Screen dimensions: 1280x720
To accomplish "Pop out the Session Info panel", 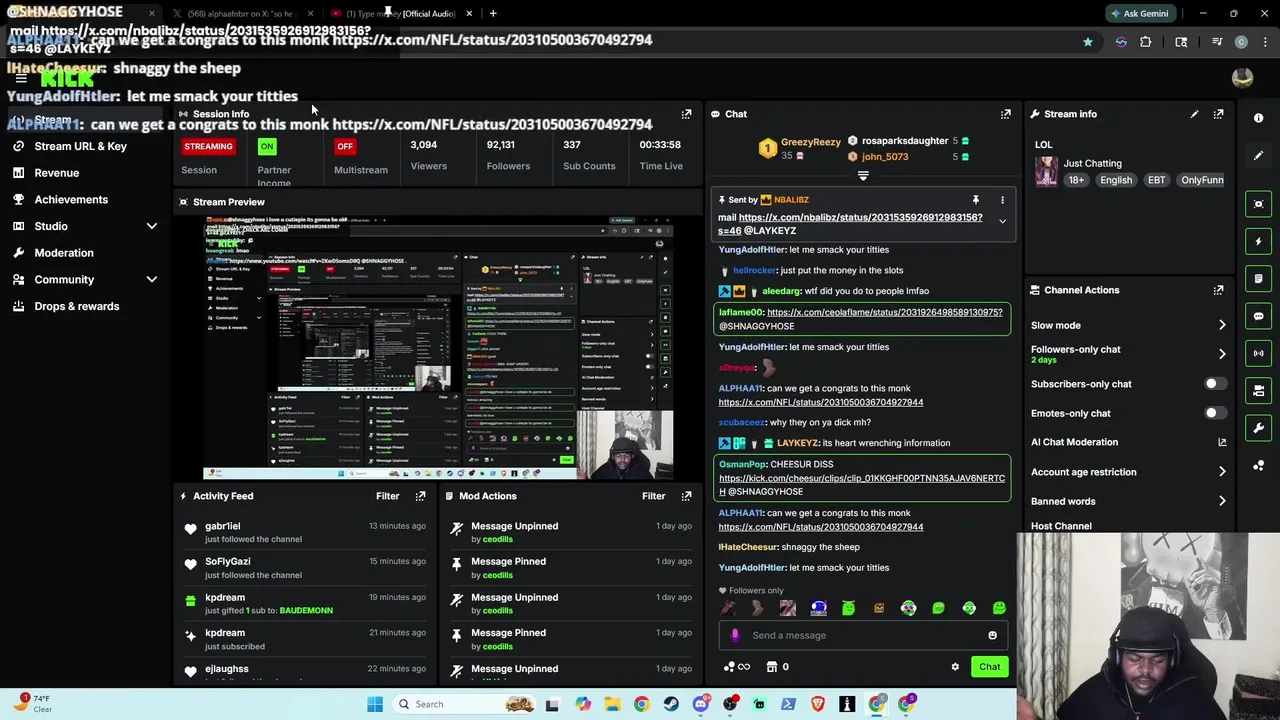I will click(x=686, y=114).
